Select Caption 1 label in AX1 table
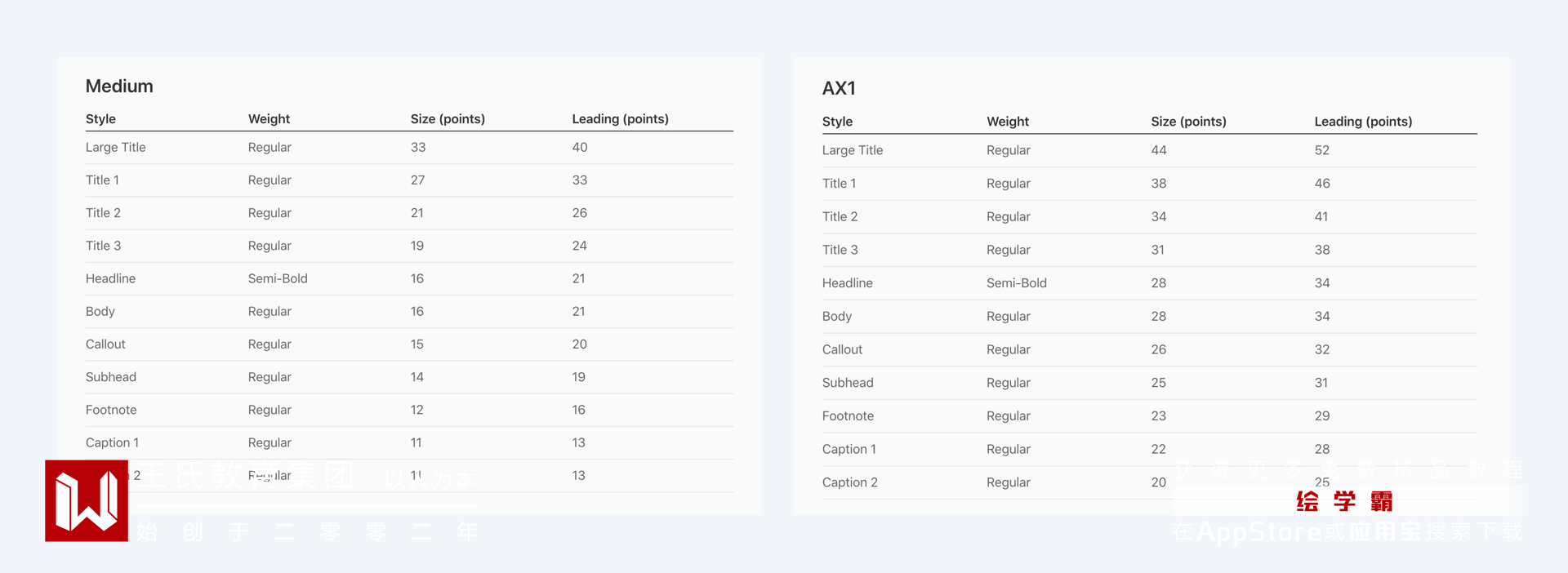The width and height of the screenshot is (1568, 573). (849, 449)
